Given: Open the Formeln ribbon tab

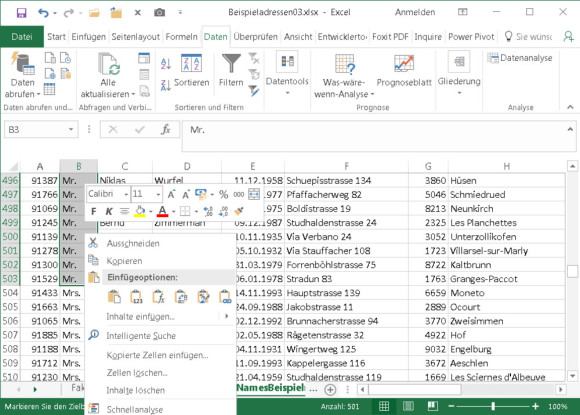Looking at the screenshot, I should click(181, 37).
